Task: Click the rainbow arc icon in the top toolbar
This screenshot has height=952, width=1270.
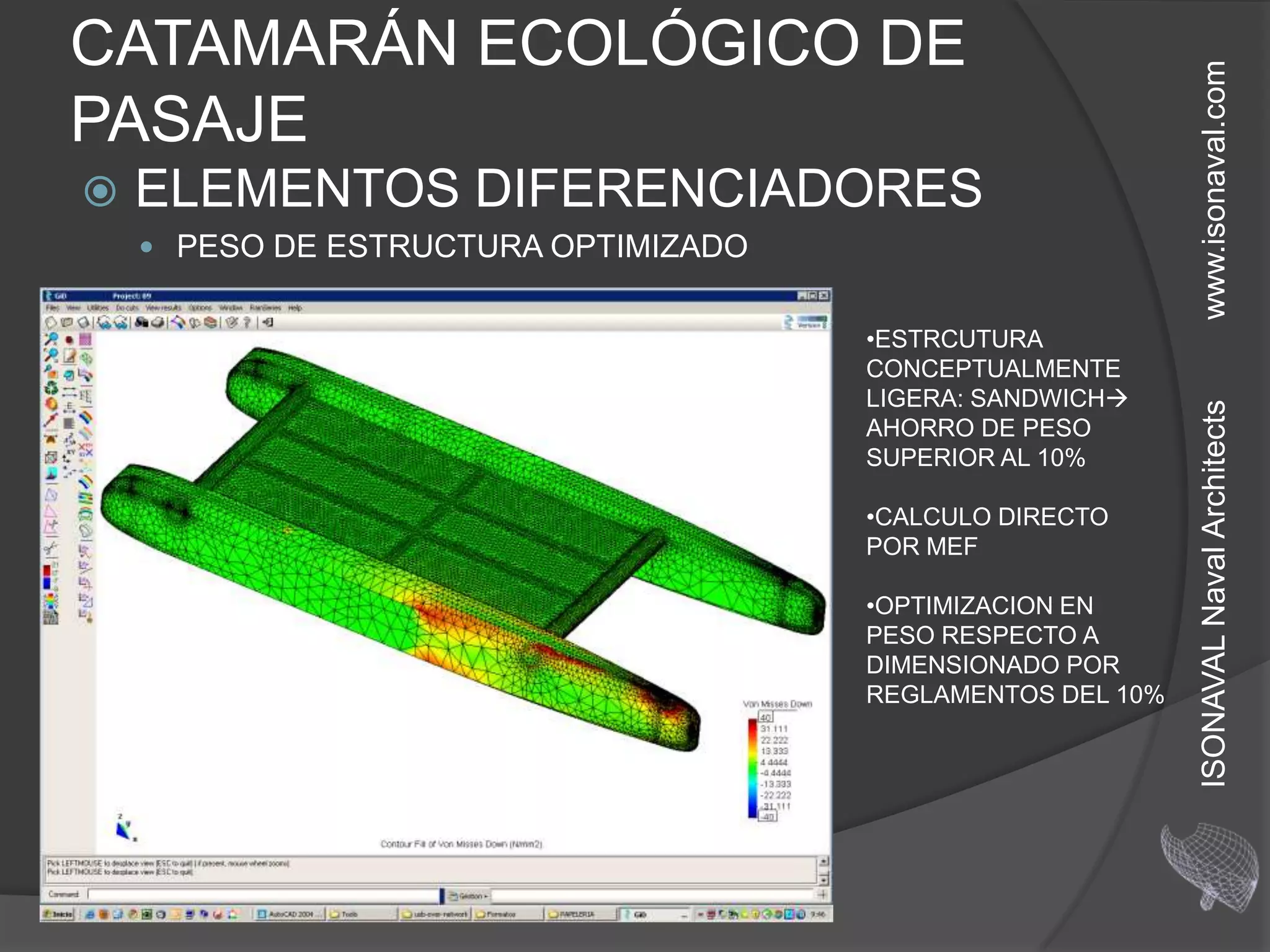Action: coord(179,322)
